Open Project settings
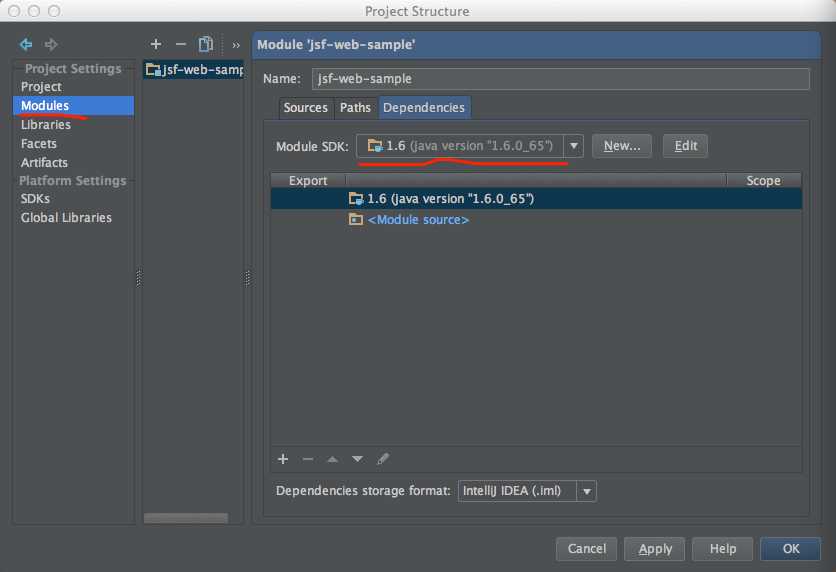 [x=41, y=86]
